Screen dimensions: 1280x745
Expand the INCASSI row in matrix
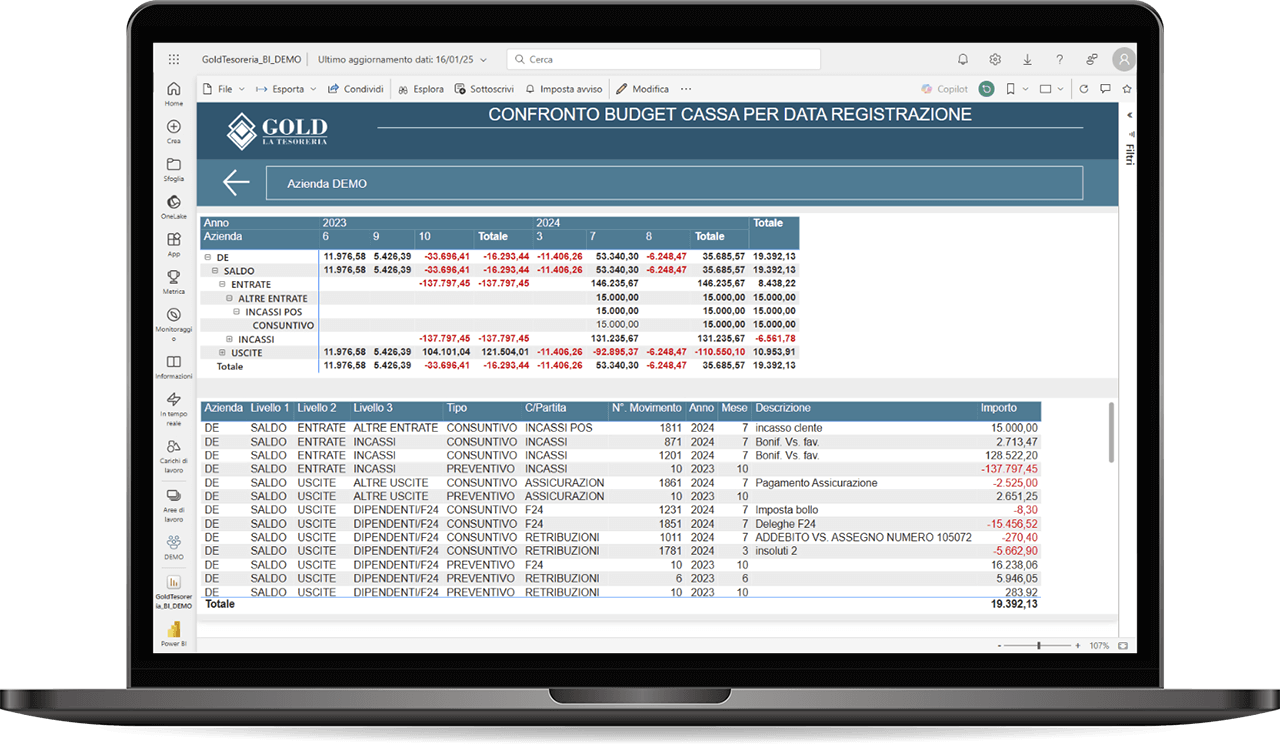tap(229, 339)
